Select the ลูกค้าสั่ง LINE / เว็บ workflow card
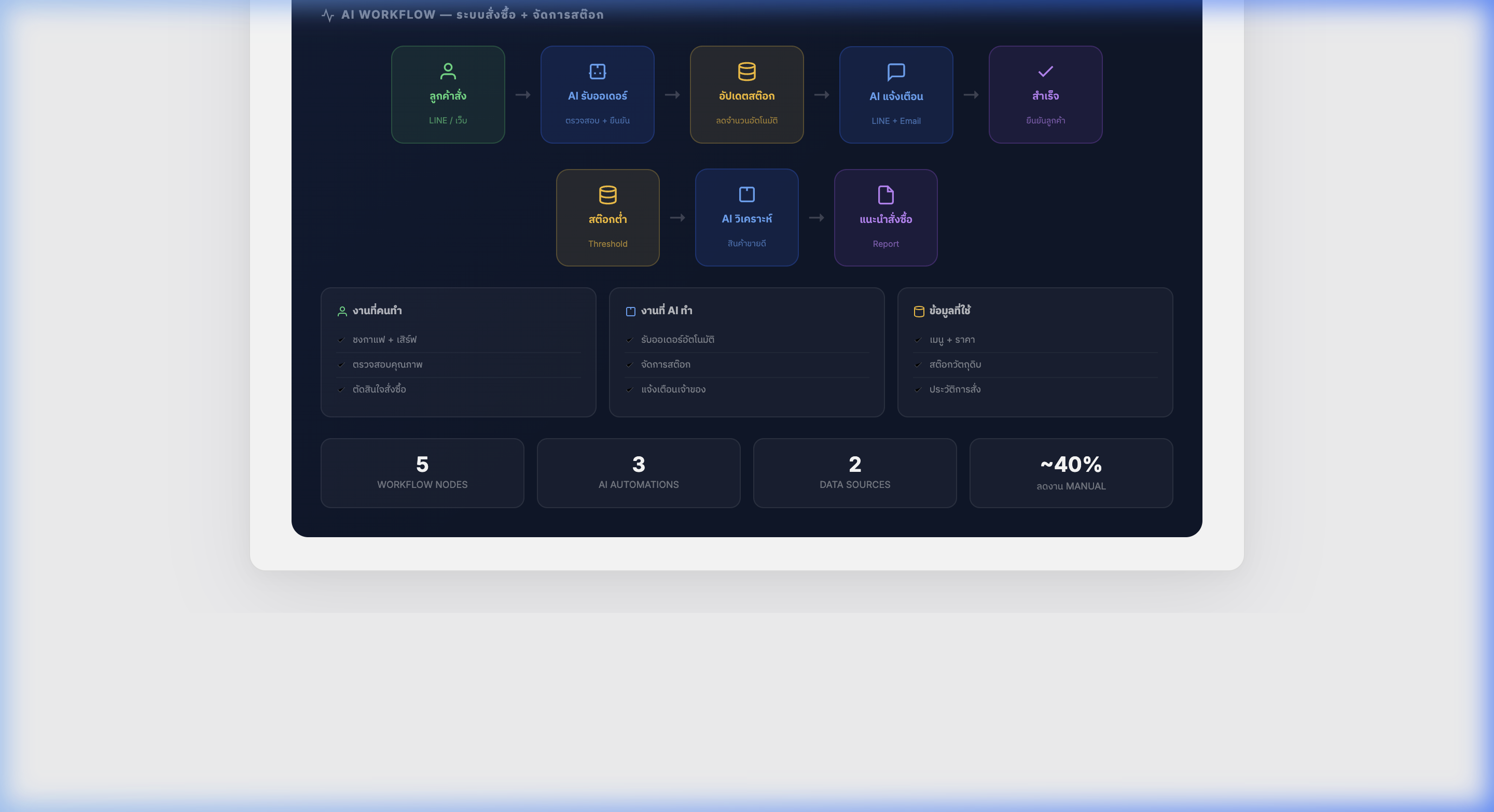The height and width of the screenshot is (812, 1494). (x=448, y=94)
